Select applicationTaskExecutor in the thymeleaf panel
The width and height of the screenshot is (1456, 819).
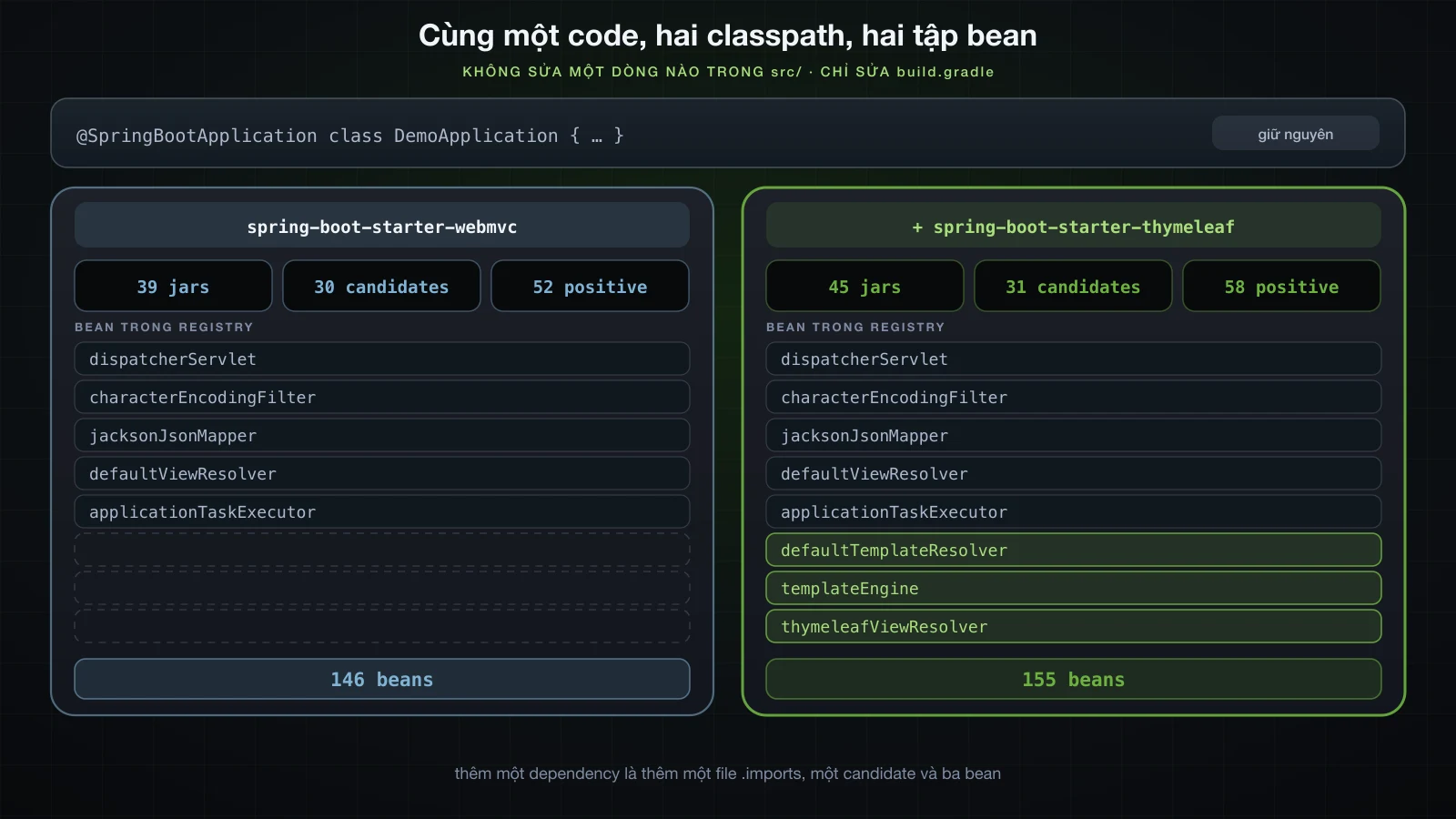coord(1074,511)
